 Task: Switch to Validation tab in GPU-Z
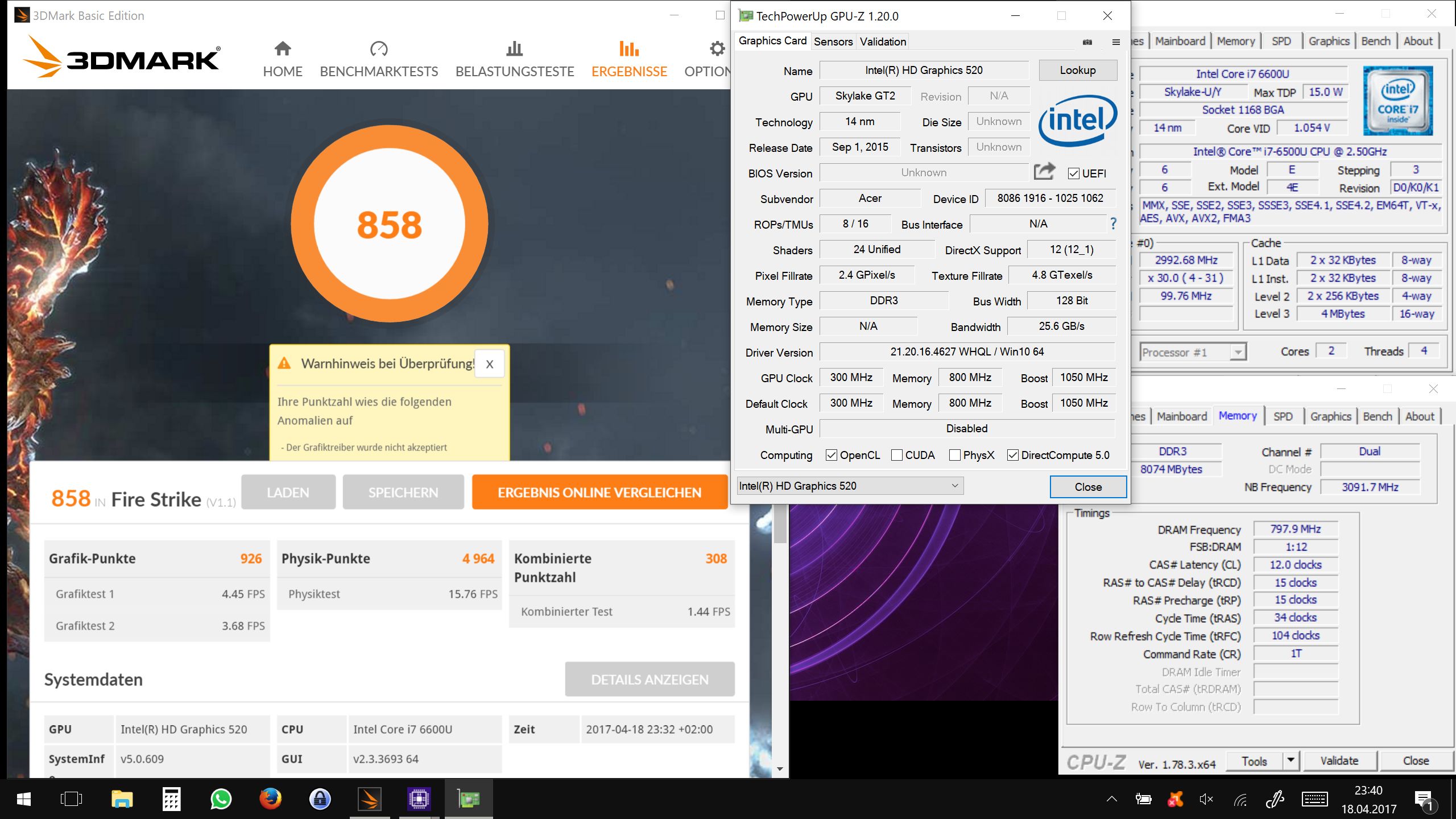(x=883, y=42)
